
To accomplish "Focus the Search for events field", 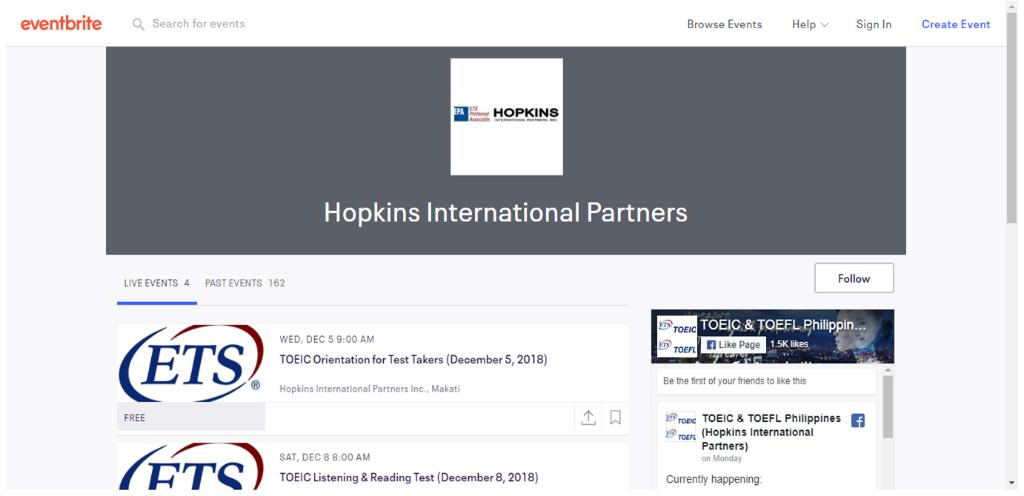I will (x=198, y=23).
